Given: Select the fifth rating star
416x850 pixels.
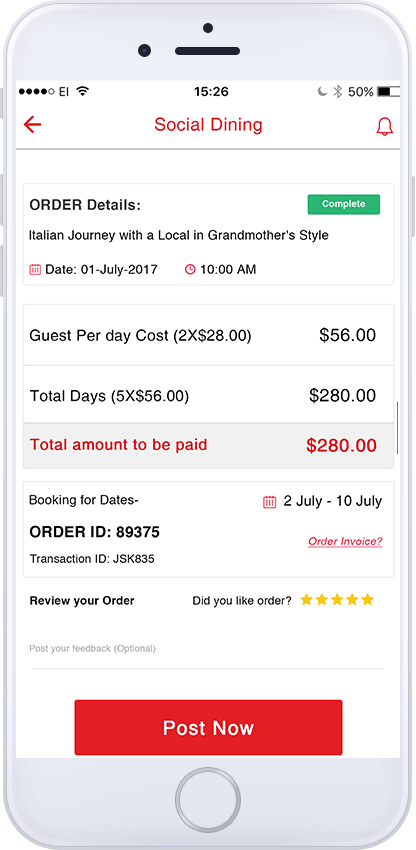Looking at the screenshot, I should [x=368, y=600].
